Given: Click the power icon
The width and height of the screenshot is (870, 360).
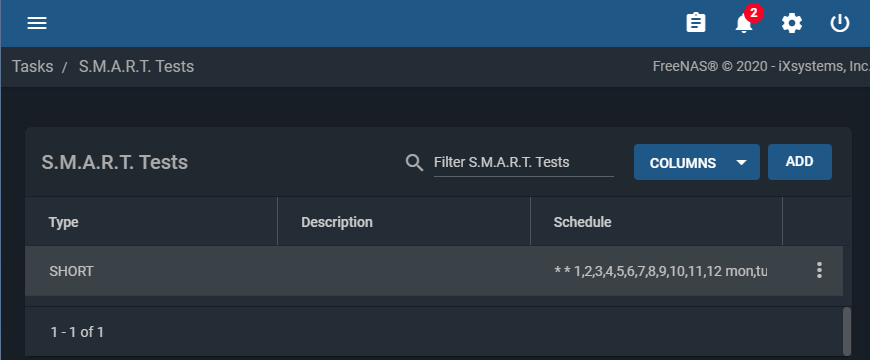Looking at the screenshot, I should pos(839,23).
